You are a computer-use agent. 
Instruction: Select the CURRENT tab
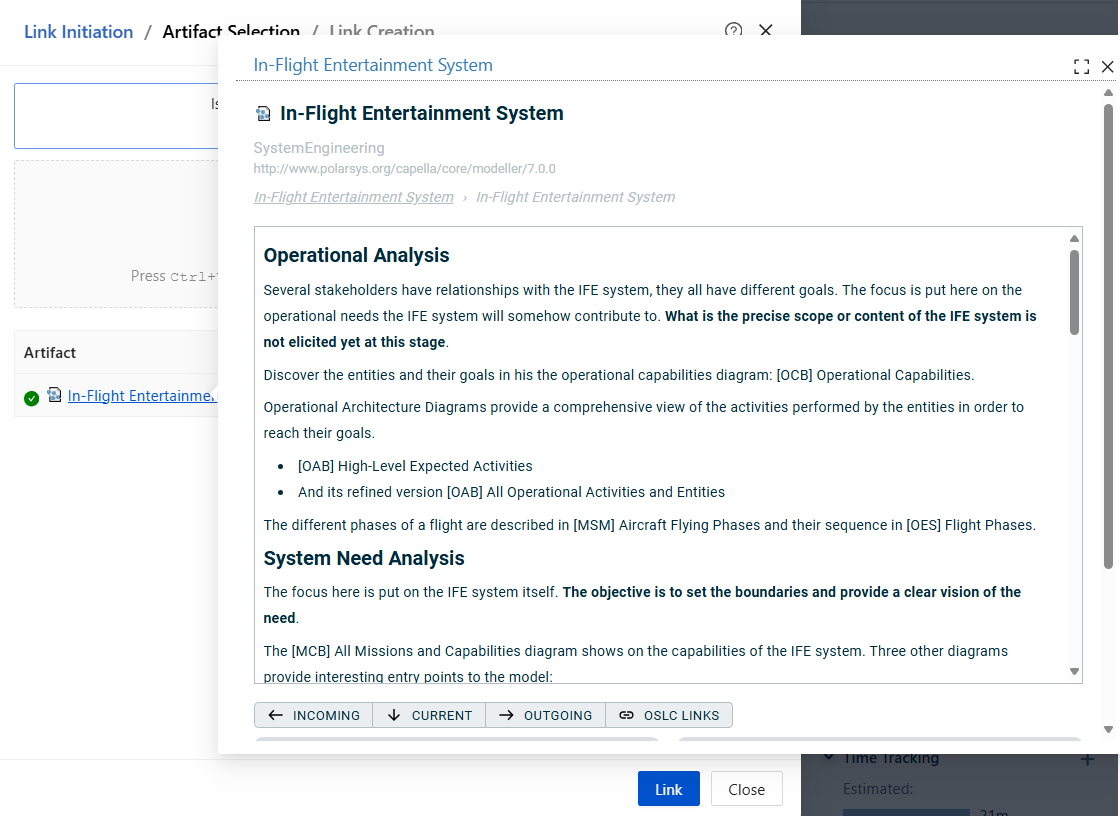(x=429, y=715)
